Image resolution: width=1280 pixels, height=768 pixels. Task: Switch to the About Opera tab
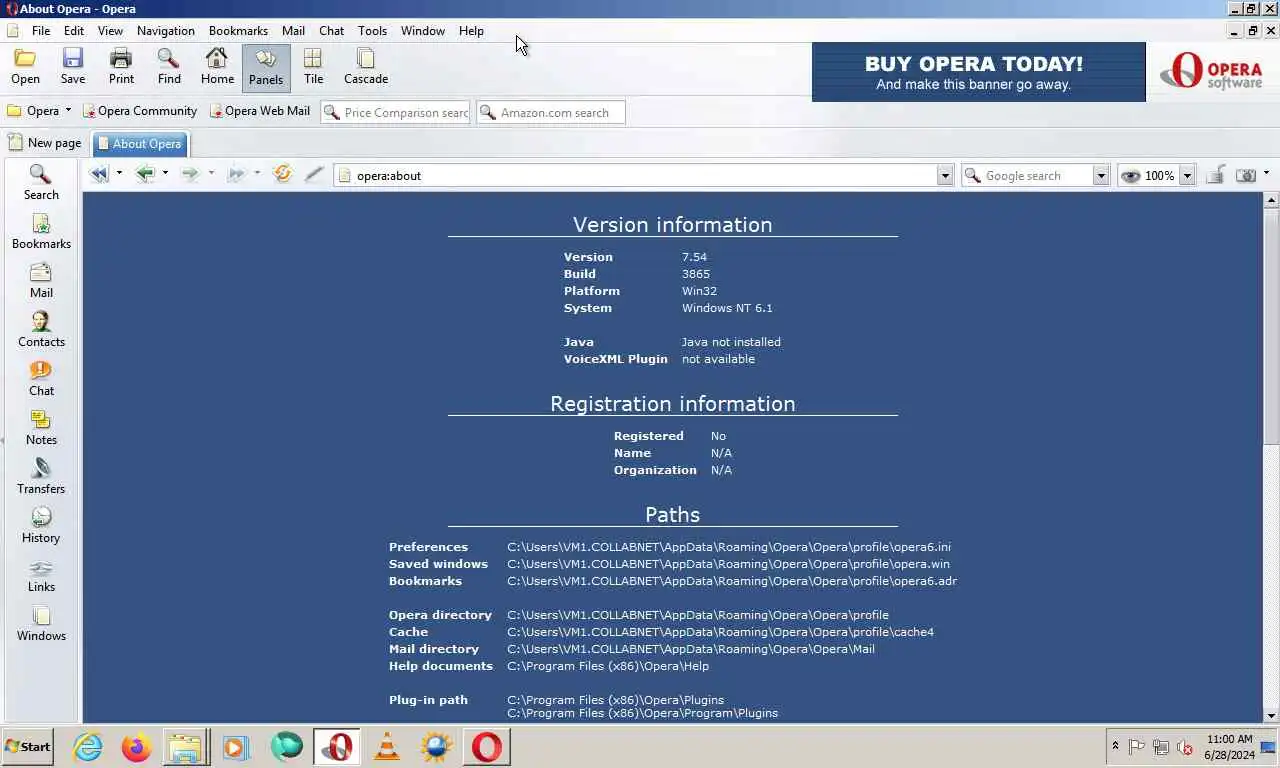tap(140, 144)
